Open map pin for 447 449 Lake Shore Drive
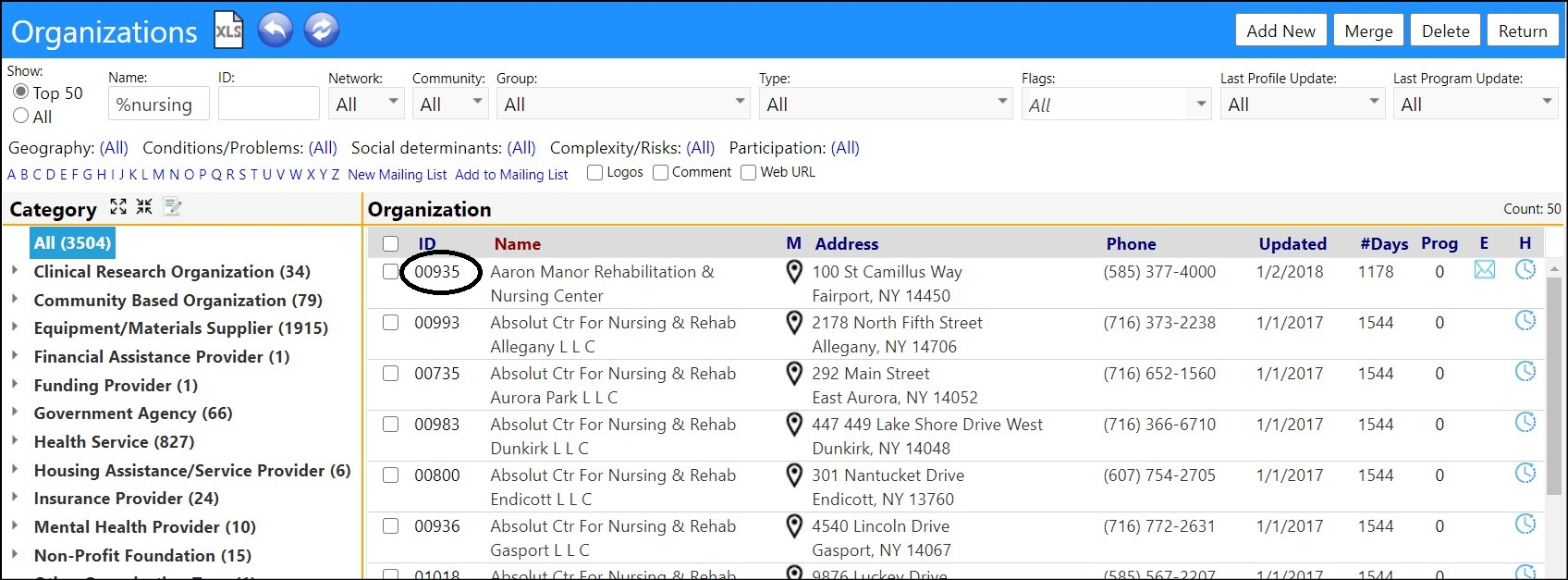1568x580 pixels. point(793,425)
